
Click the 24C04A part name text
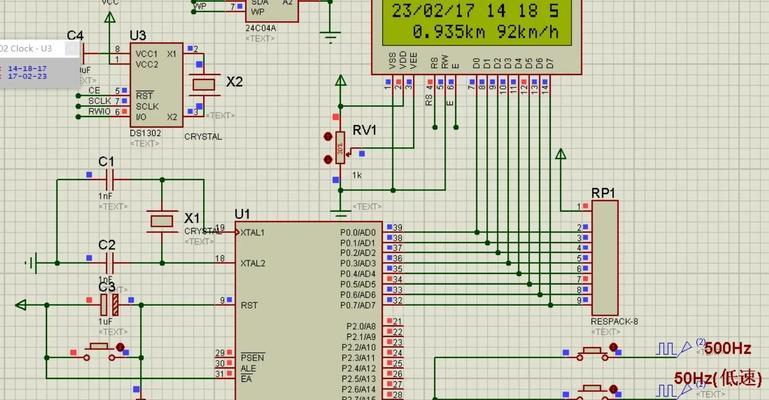click(x=260, y=28)
